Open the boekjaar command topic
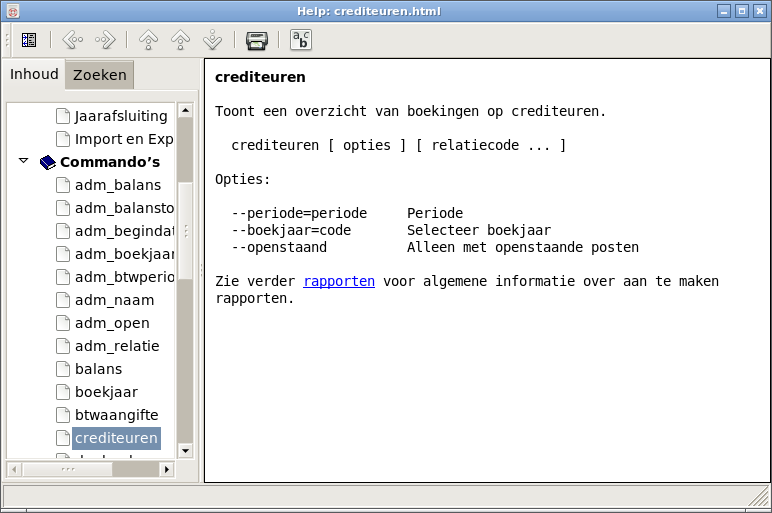The width and height of the screenshot is (772, 513). click(106, 392)
